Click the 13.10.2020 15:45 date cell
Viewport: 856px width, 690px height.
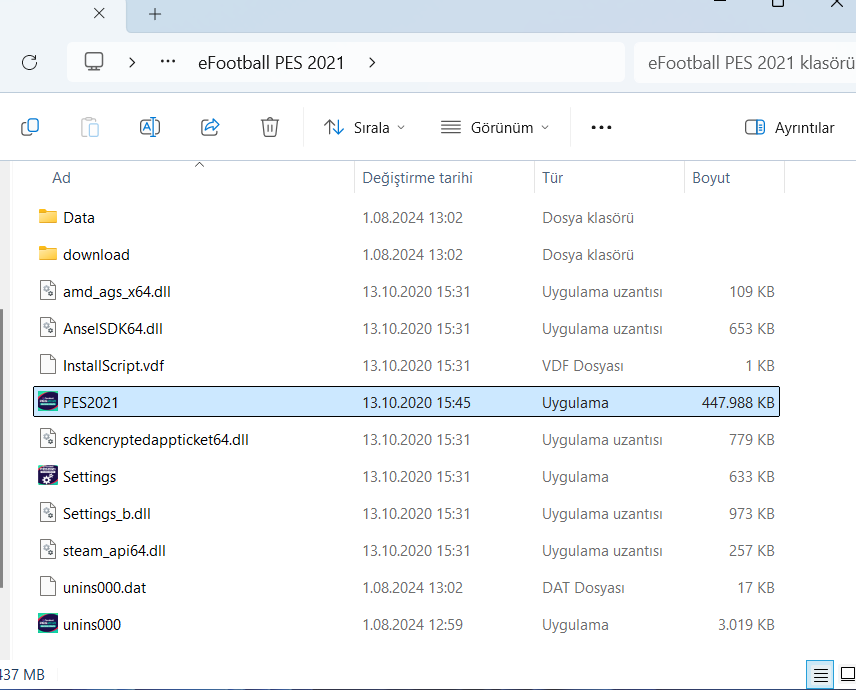pyautogui.click(x=417, y=403)
